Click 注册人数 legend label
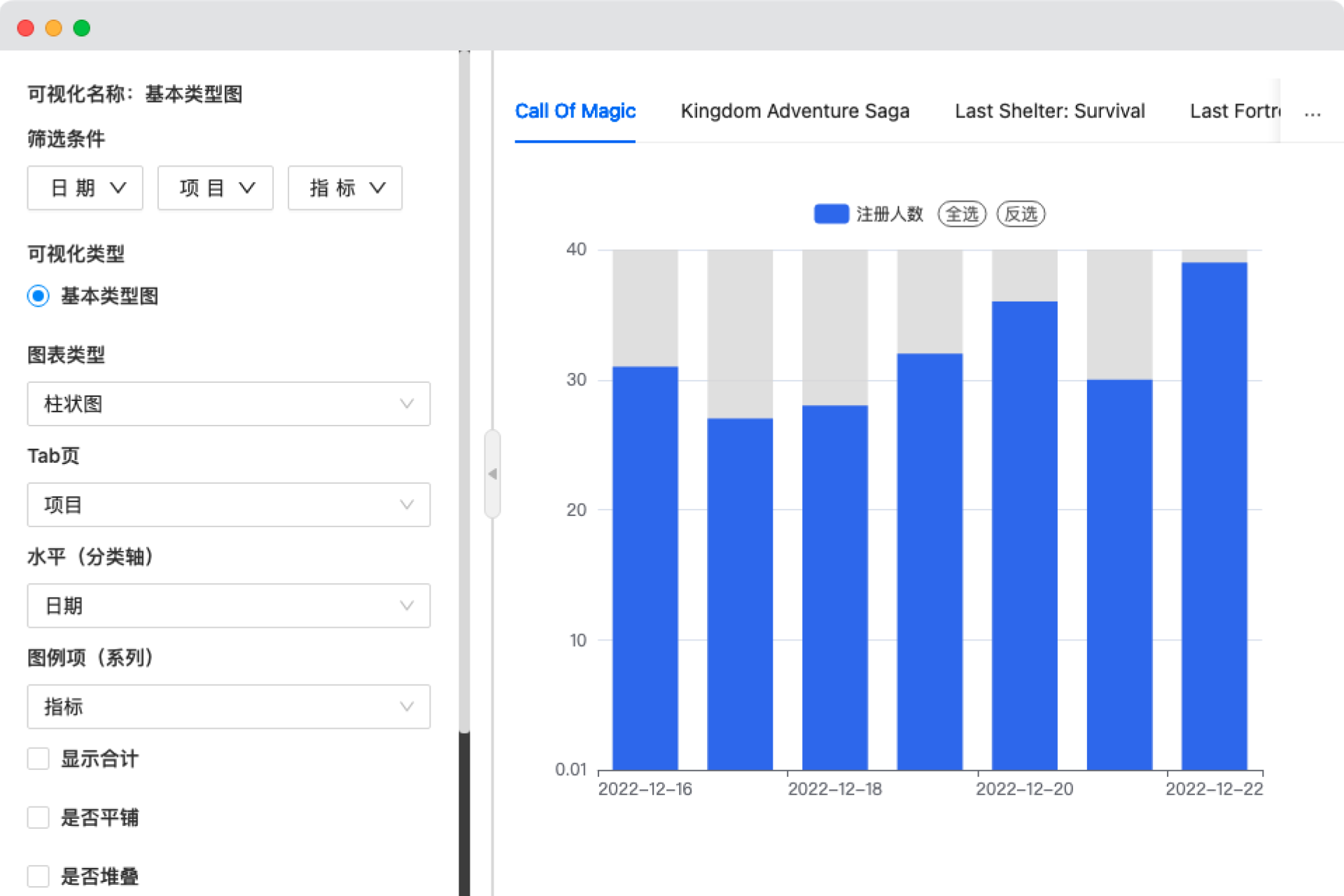Image resolution: width=1344 pixels, height=896 pixels. (x=890, y=213)
